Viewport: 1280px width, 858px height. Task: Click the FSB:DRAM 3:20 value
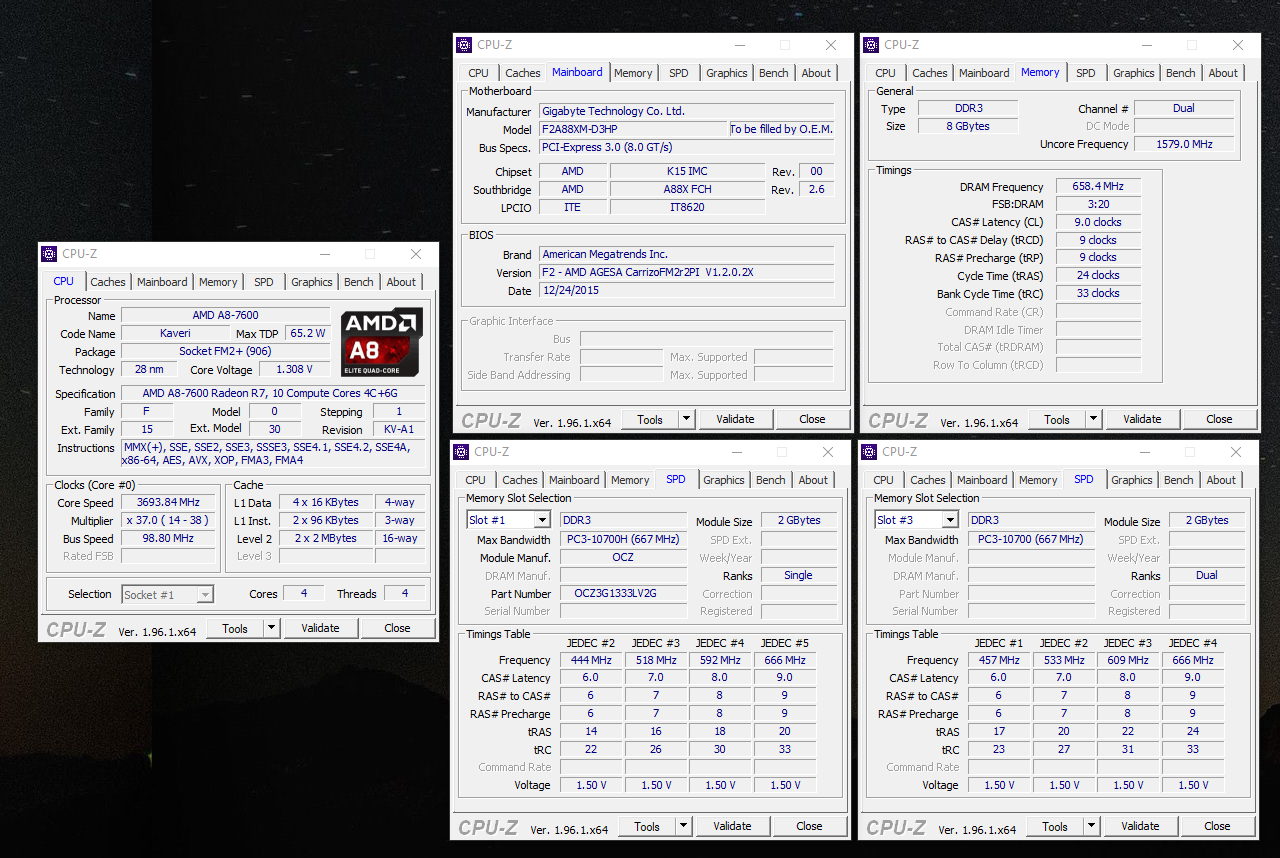(1098, 204)
